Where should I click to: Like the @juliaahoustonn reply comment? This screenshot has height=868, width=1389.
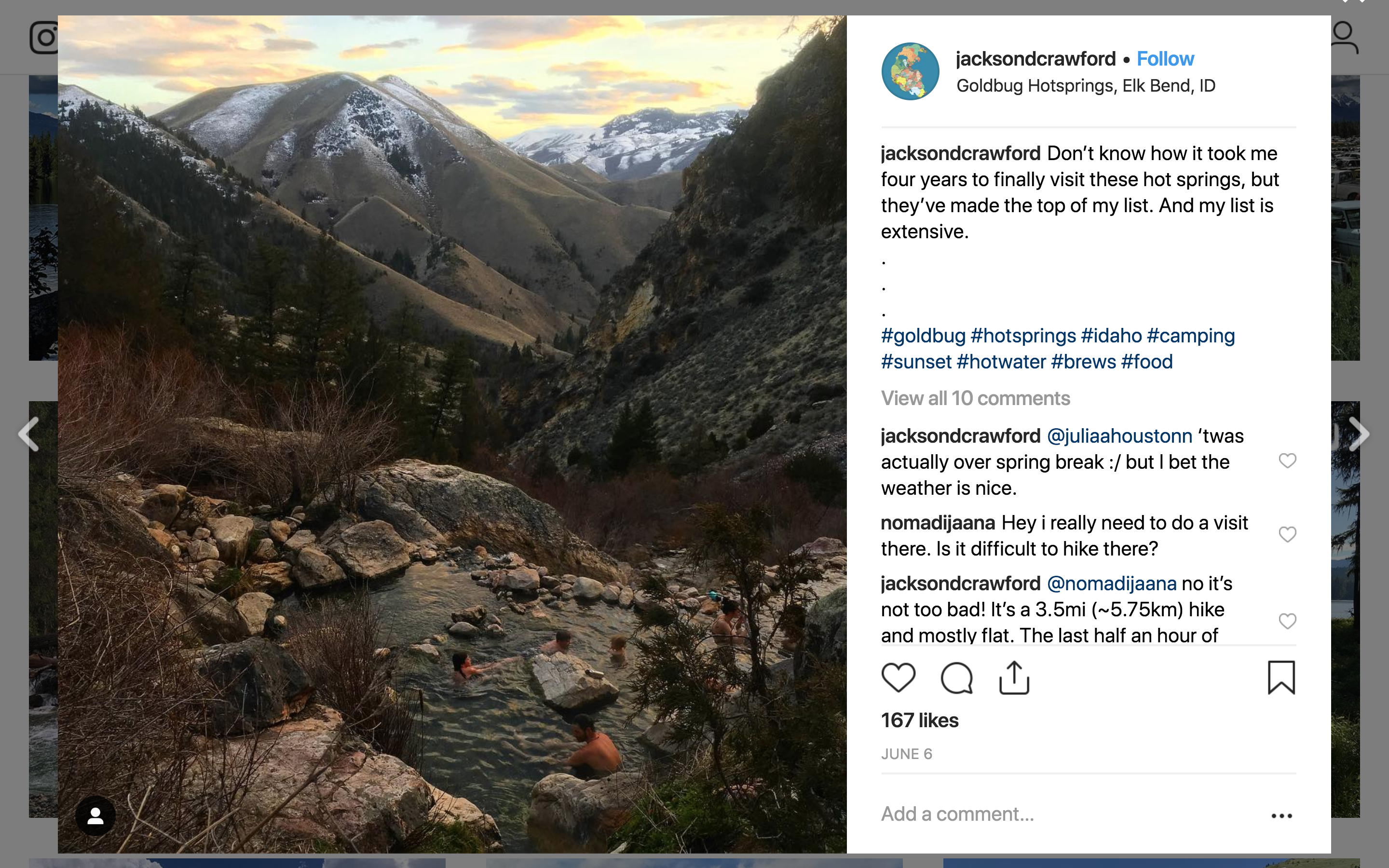pyautogui.click(x=1287, y=461)
